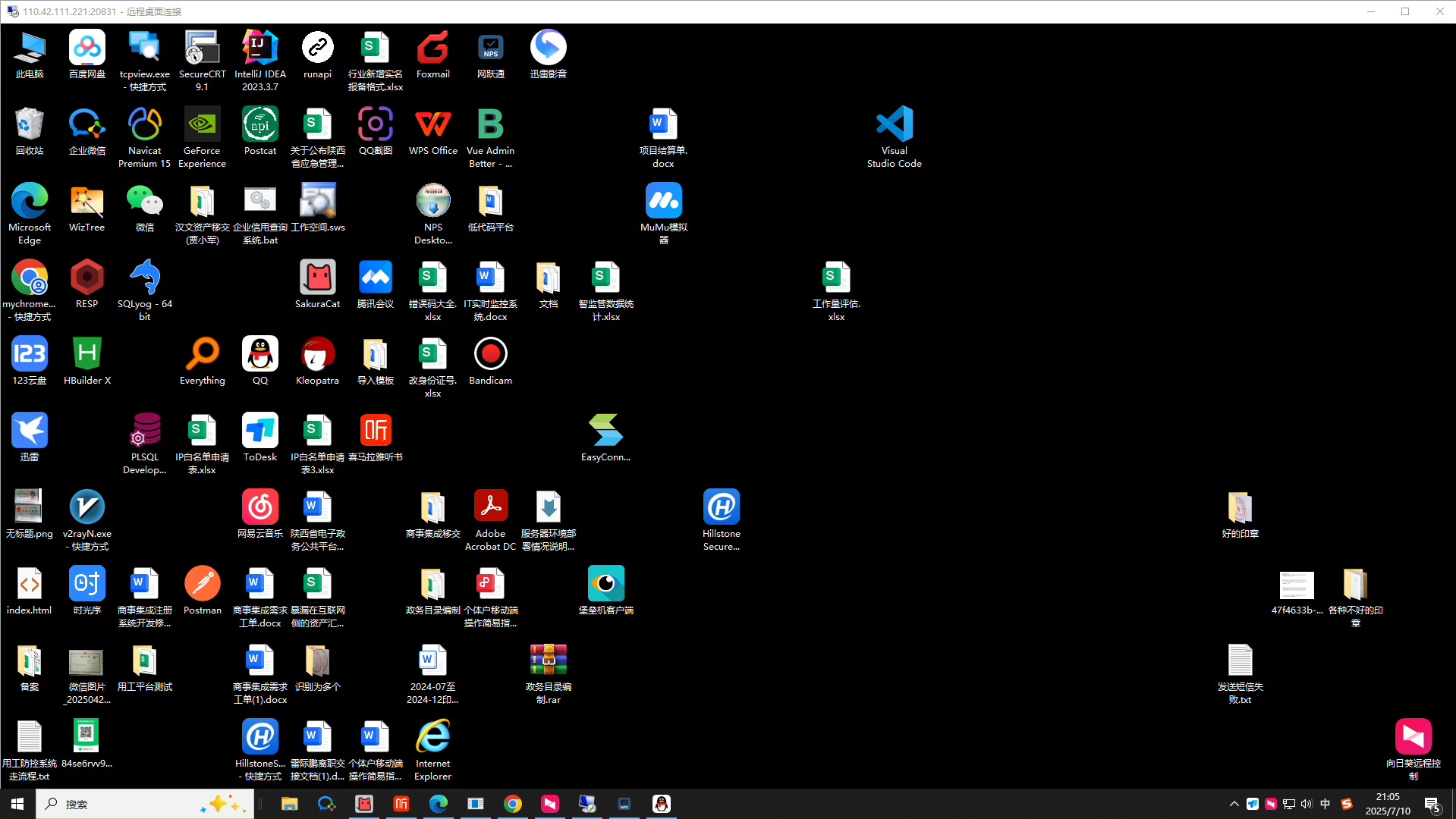
Task: Select the Bandicam recorder icon
Action: click(x=491, y=361)
